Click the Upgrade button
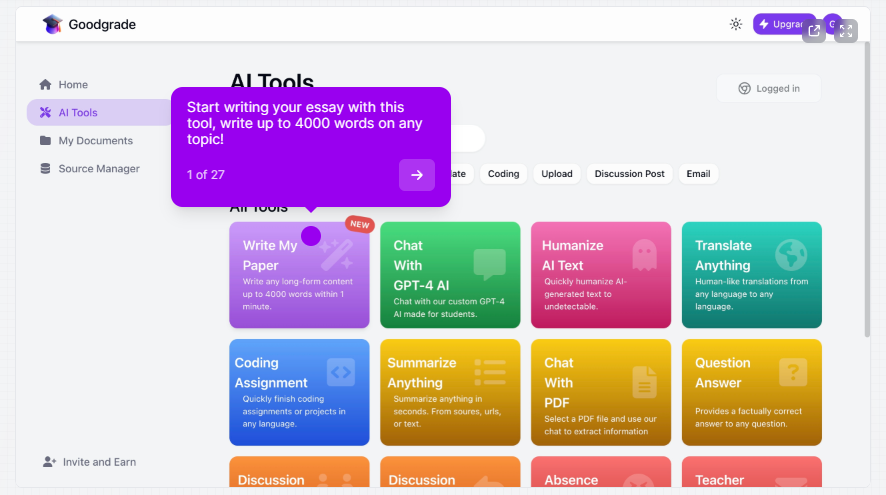 pos(783,24)
